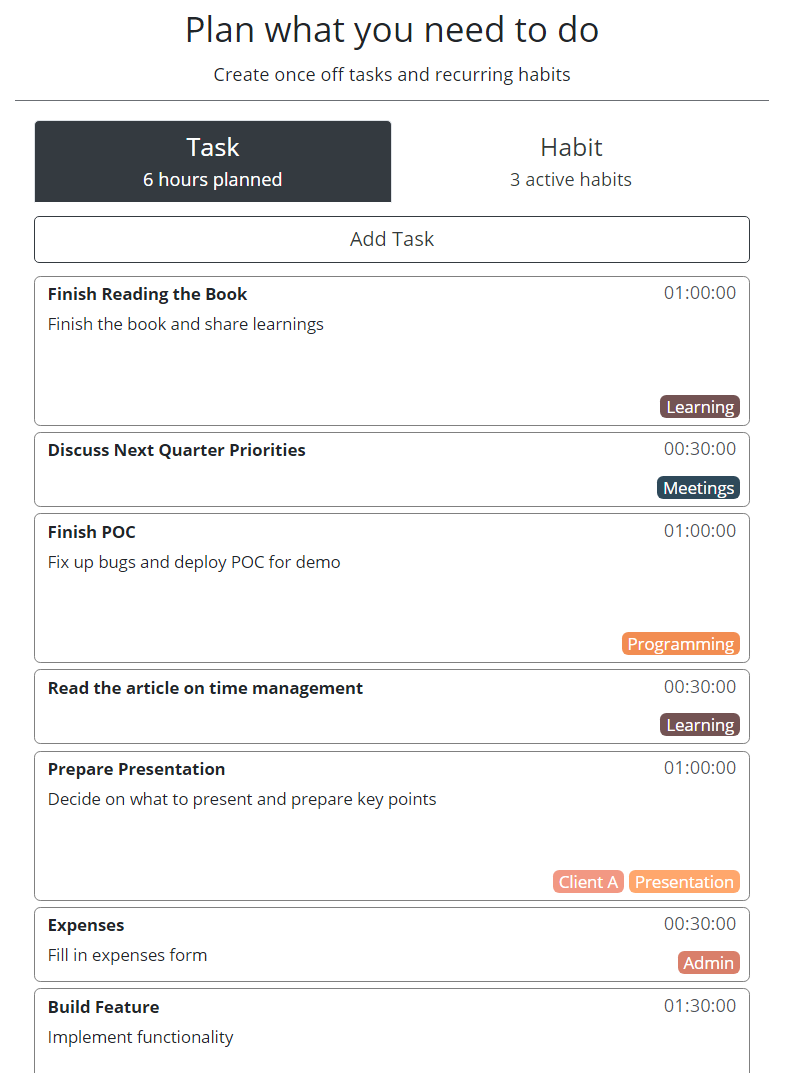The height and width of the screenshot is (1073, 788).
Task: Click the Admin tag
Action: 708,963
